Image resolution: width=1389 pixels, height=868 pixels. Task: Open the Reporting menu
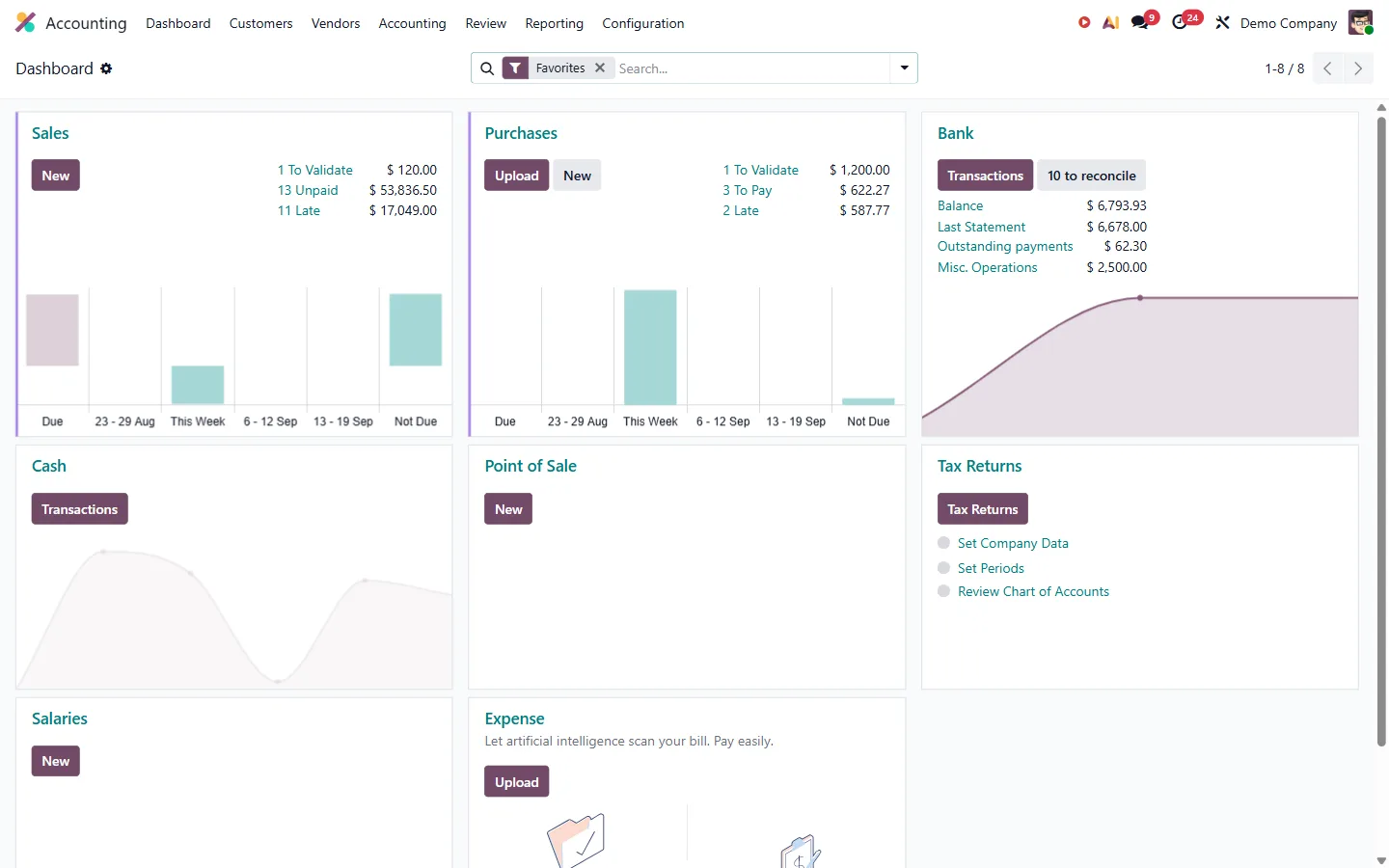coord(554,23)
